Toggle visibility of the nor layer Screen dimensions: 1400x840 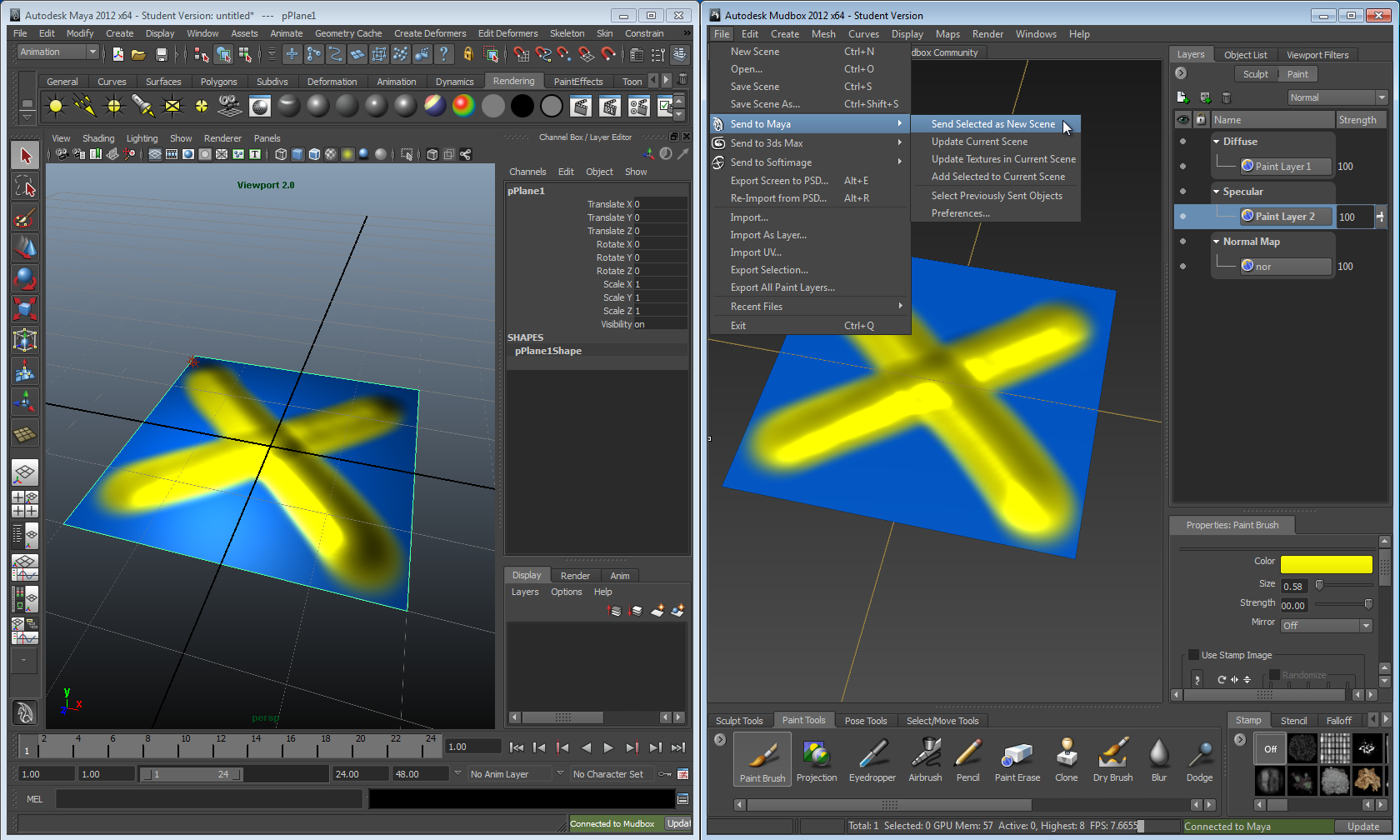tap(1182, 267)
